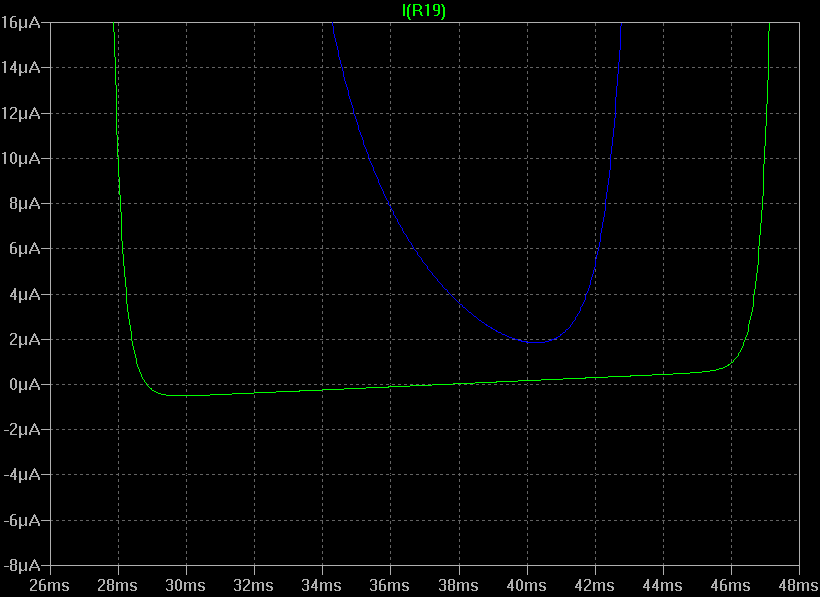Click the 6µA axis label
This screenshot has width=820, height=597.
25,248
